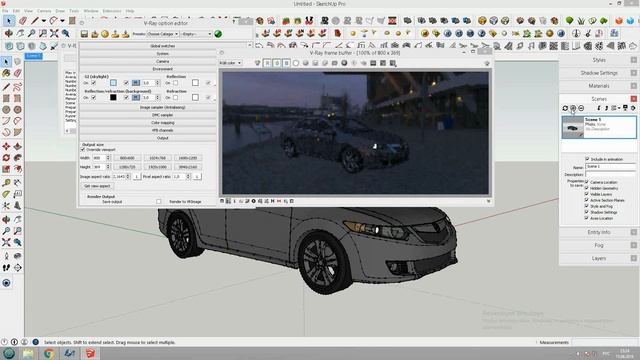The width and height of the screenshot is (640, 360).
Task: Open the Camera menu
Action: click(x=44, y=11)
